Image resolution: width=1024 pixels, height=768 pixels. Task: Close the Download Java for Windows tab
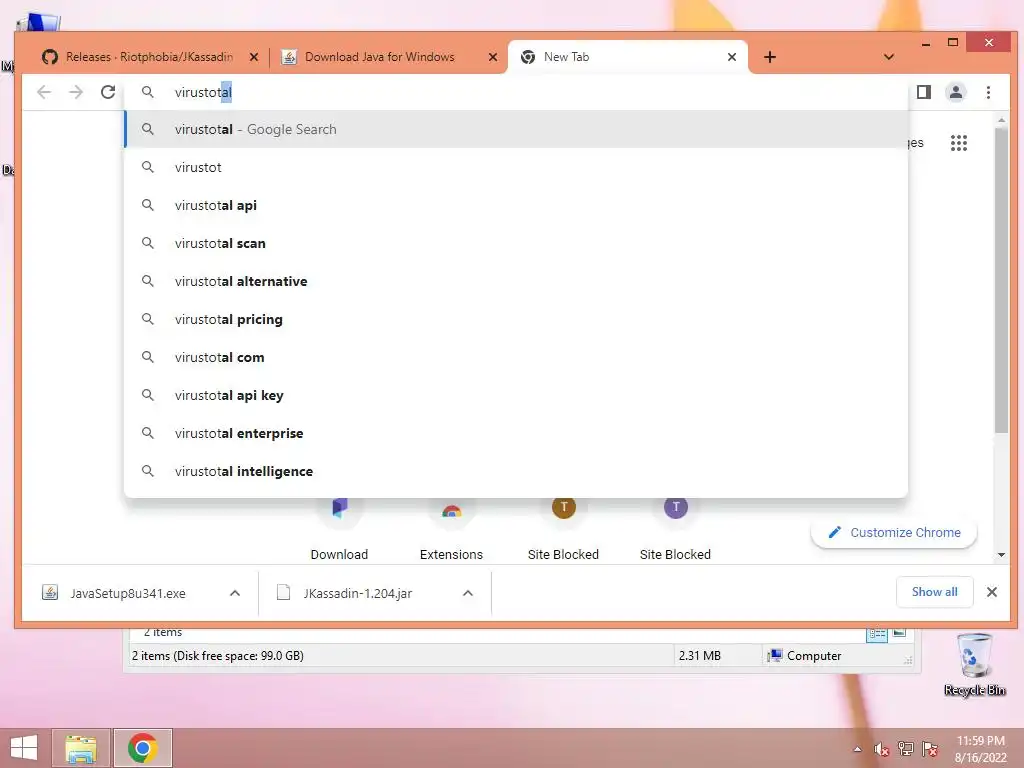(493, 57)
